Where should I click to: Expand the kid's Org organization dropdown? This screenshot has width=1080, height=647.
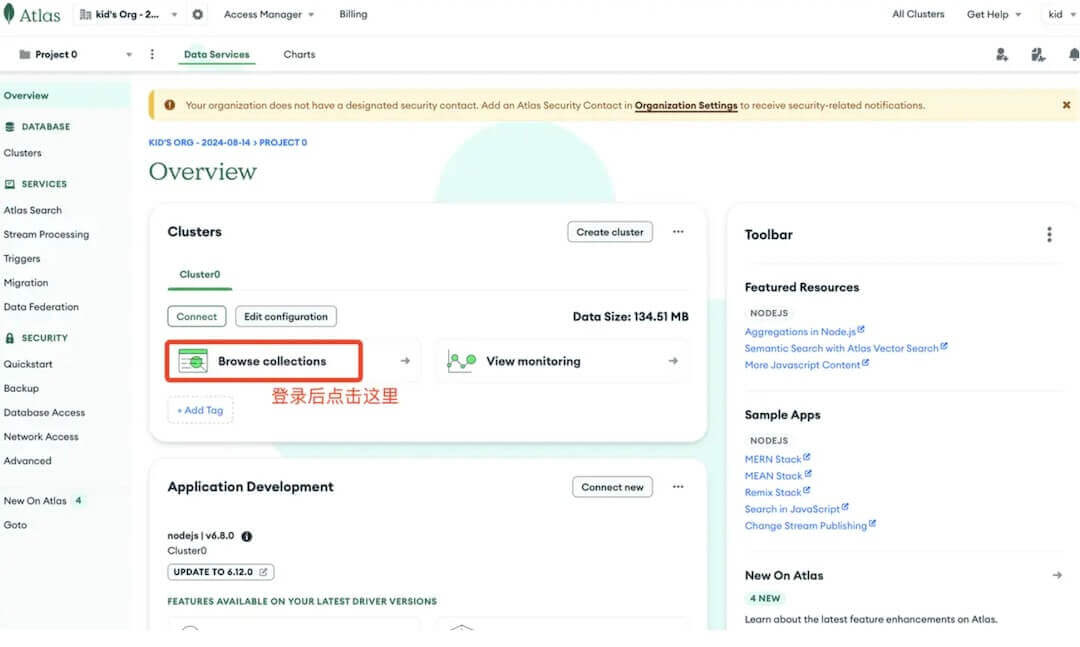pos(129,14)
